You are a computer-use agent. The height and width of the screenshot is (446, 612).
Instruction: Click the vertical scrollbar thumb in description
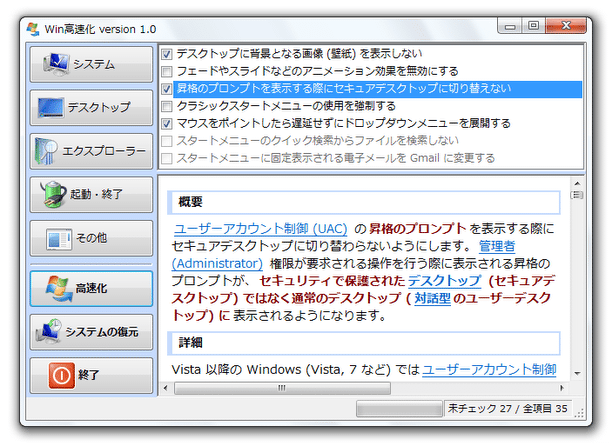[x=577, y=195]
